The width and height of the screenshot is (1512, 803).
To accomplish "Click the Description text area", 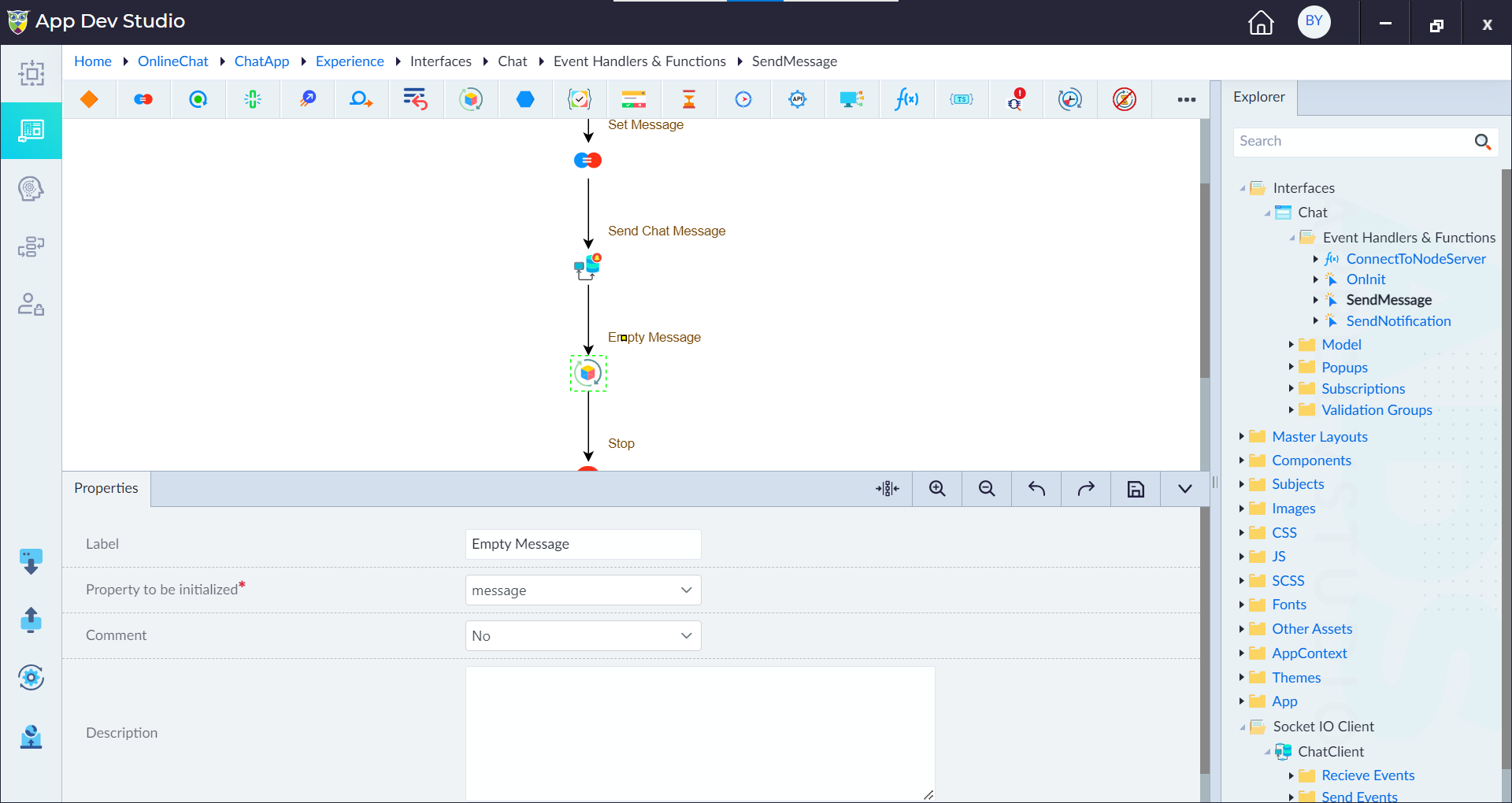I will pyautogui.click(x=700, y=734).
